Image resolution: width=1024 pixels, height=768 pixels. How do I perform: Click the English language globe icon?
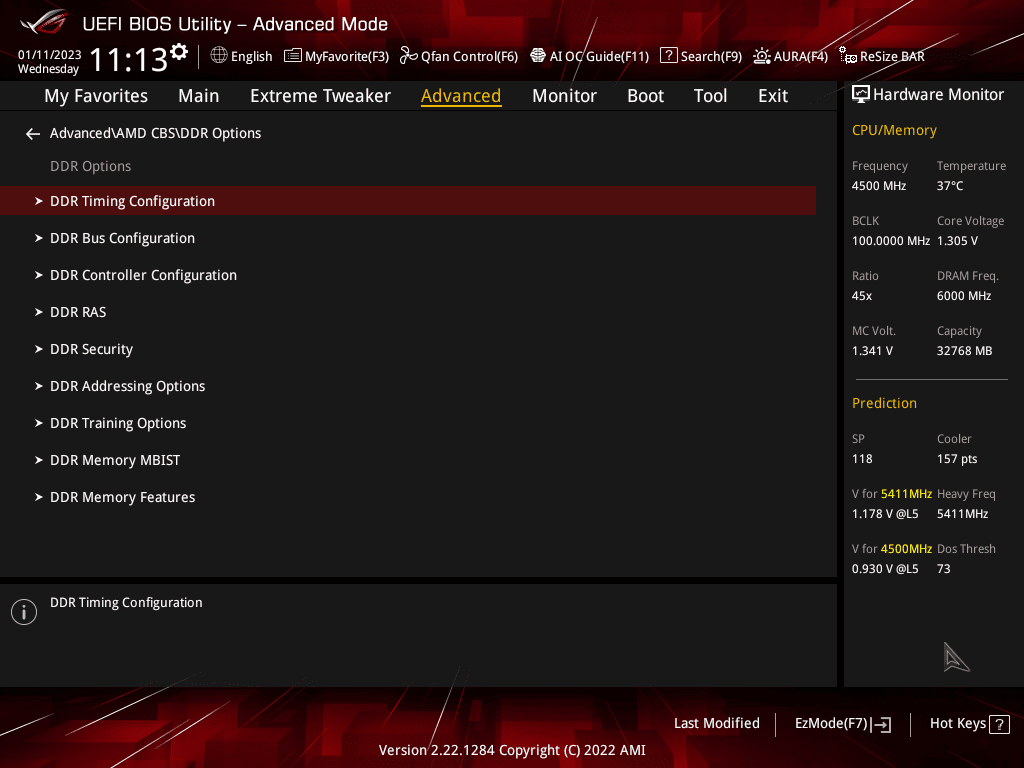[219, 56]
